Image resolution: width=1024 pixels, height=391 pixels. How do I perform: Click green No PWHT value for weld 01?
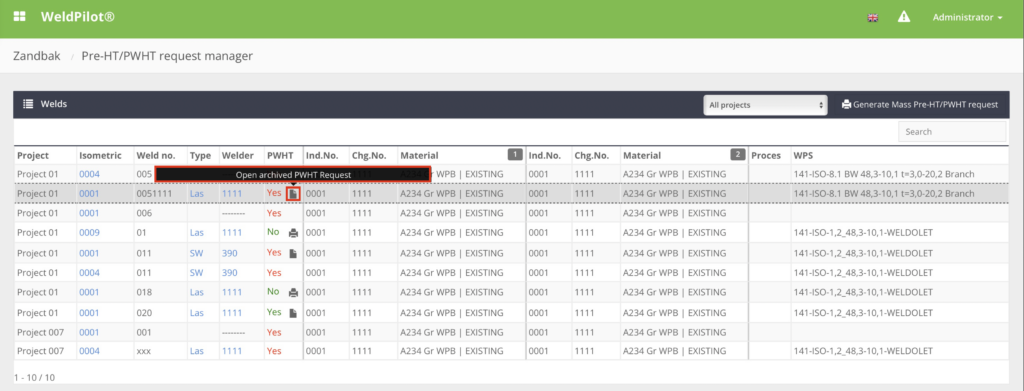[x=273, y=232]
